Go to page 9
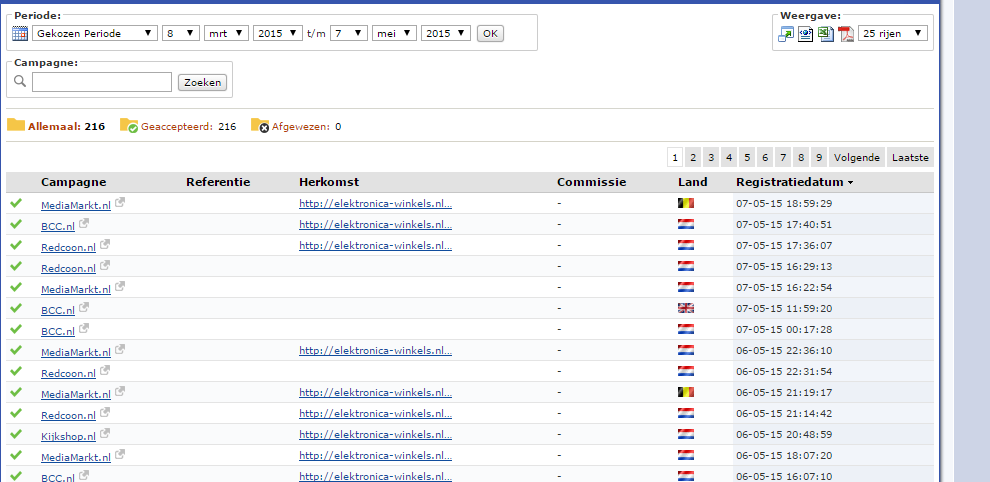The height and width of the screenshot is (482, 990). [x=819, y=157]
